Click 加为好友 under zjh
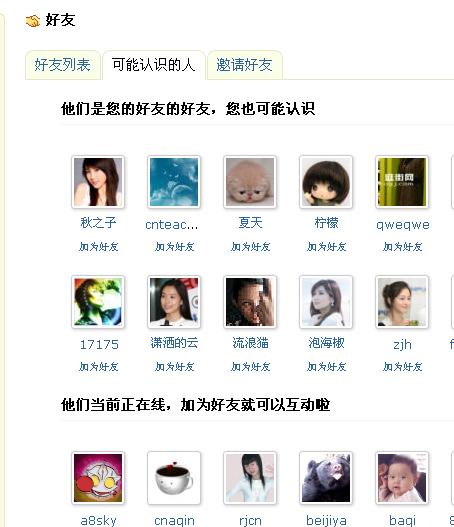Viewport: 454px width, 527px height. pyautogui.click(x=402, y=367)
